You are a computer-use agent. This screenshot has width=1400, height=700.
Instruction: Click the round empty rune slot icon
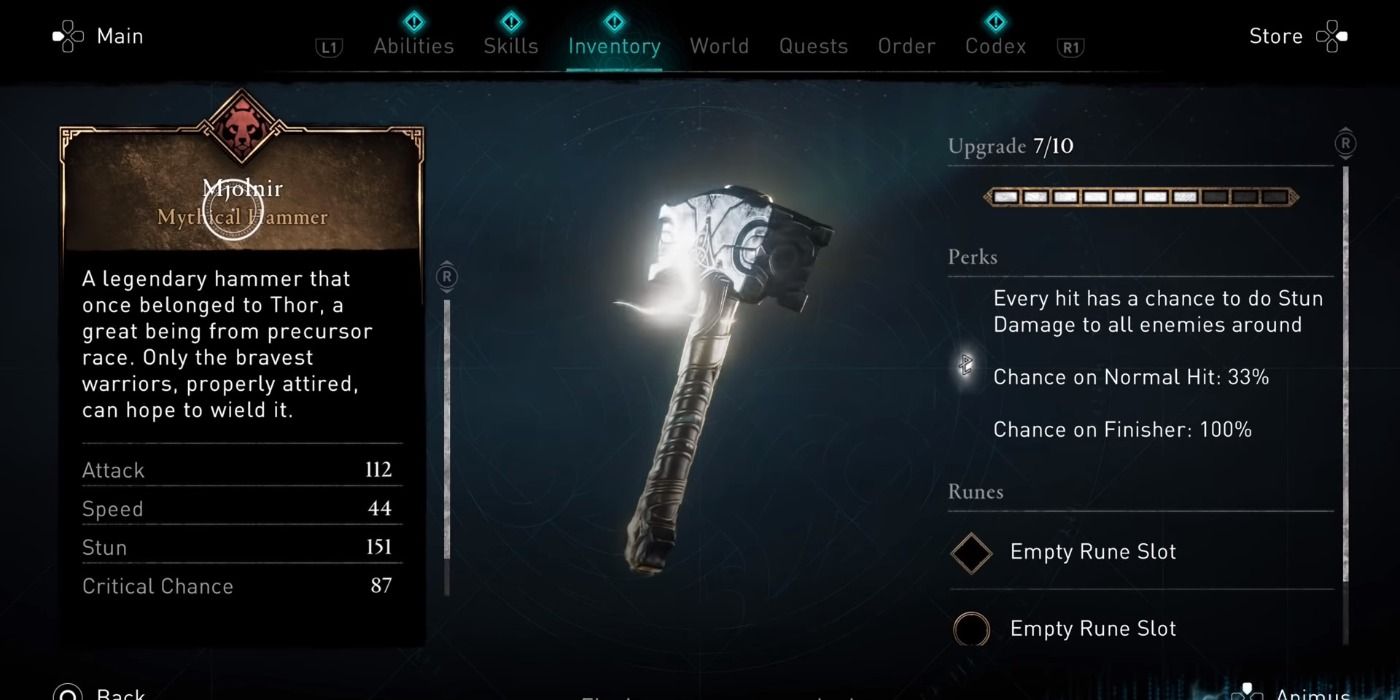(x=971, y=629)
